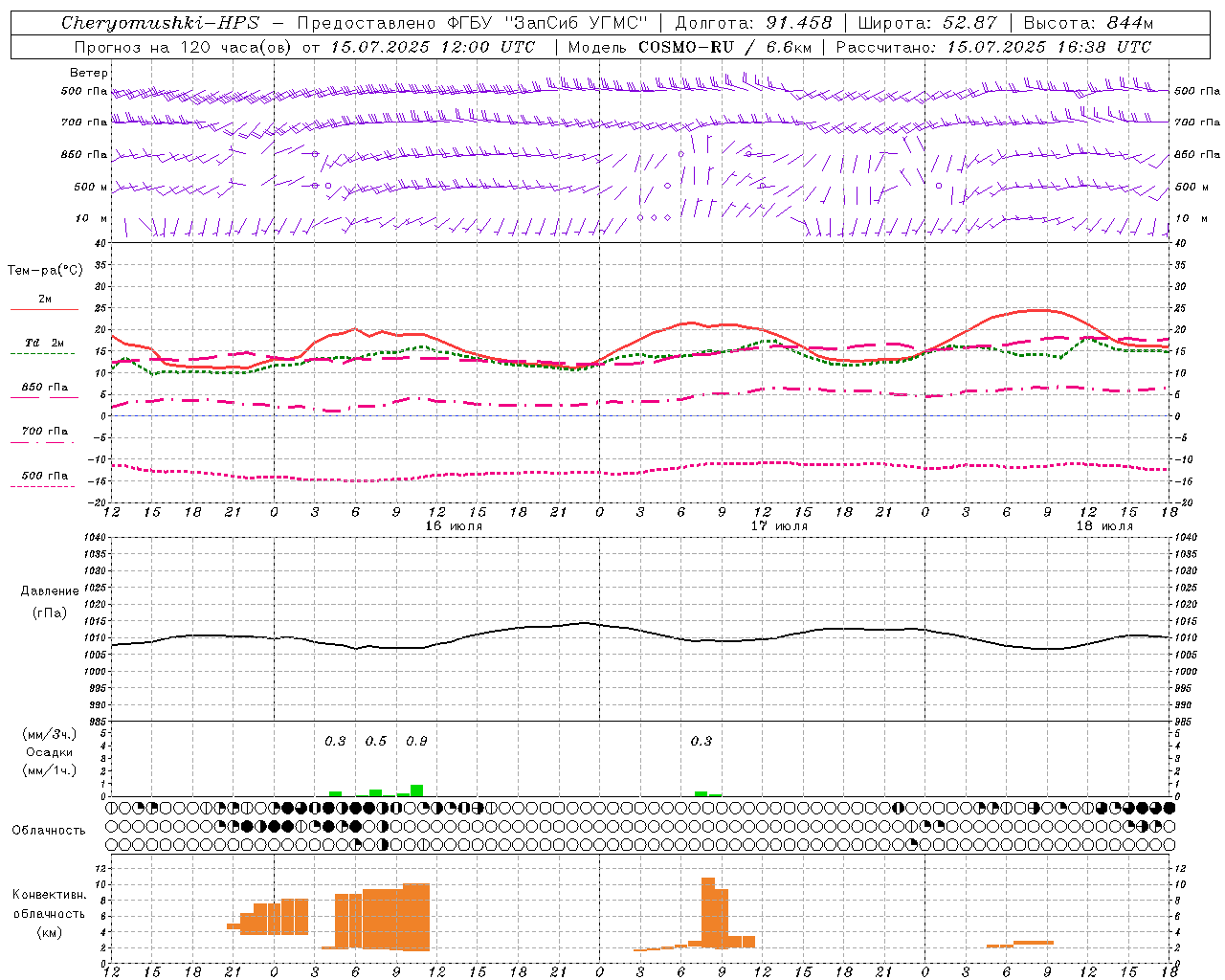Click the (мм/1ч.) precipitation unit label

click(49, 770)
